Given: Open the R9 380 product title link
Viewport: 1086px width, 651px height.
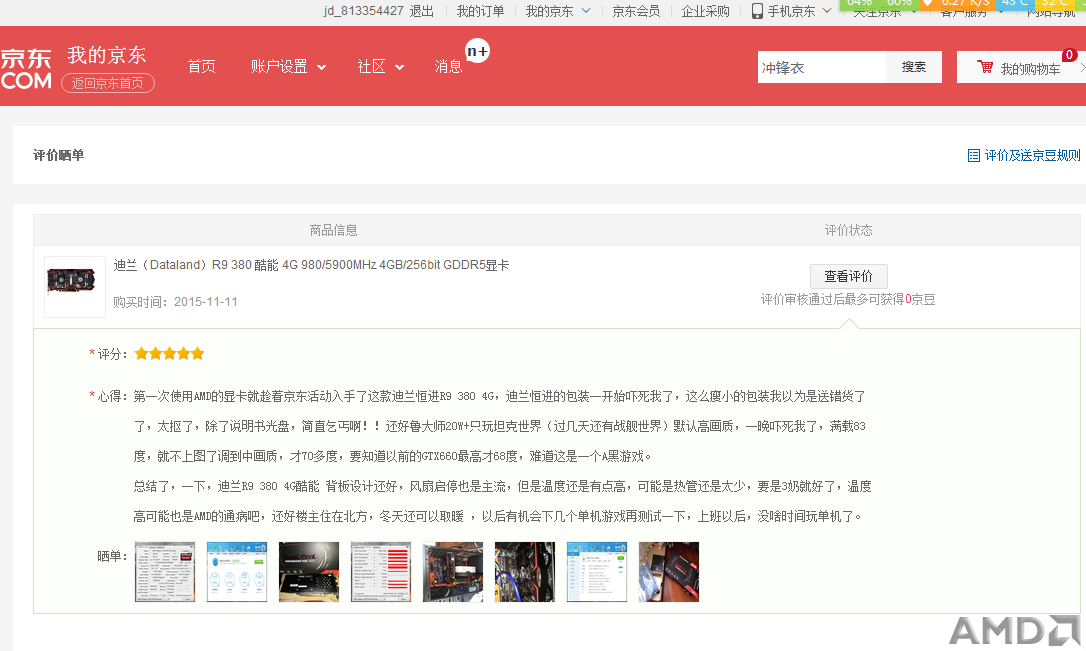Looking at the screenshot, I should coord(311,265).
